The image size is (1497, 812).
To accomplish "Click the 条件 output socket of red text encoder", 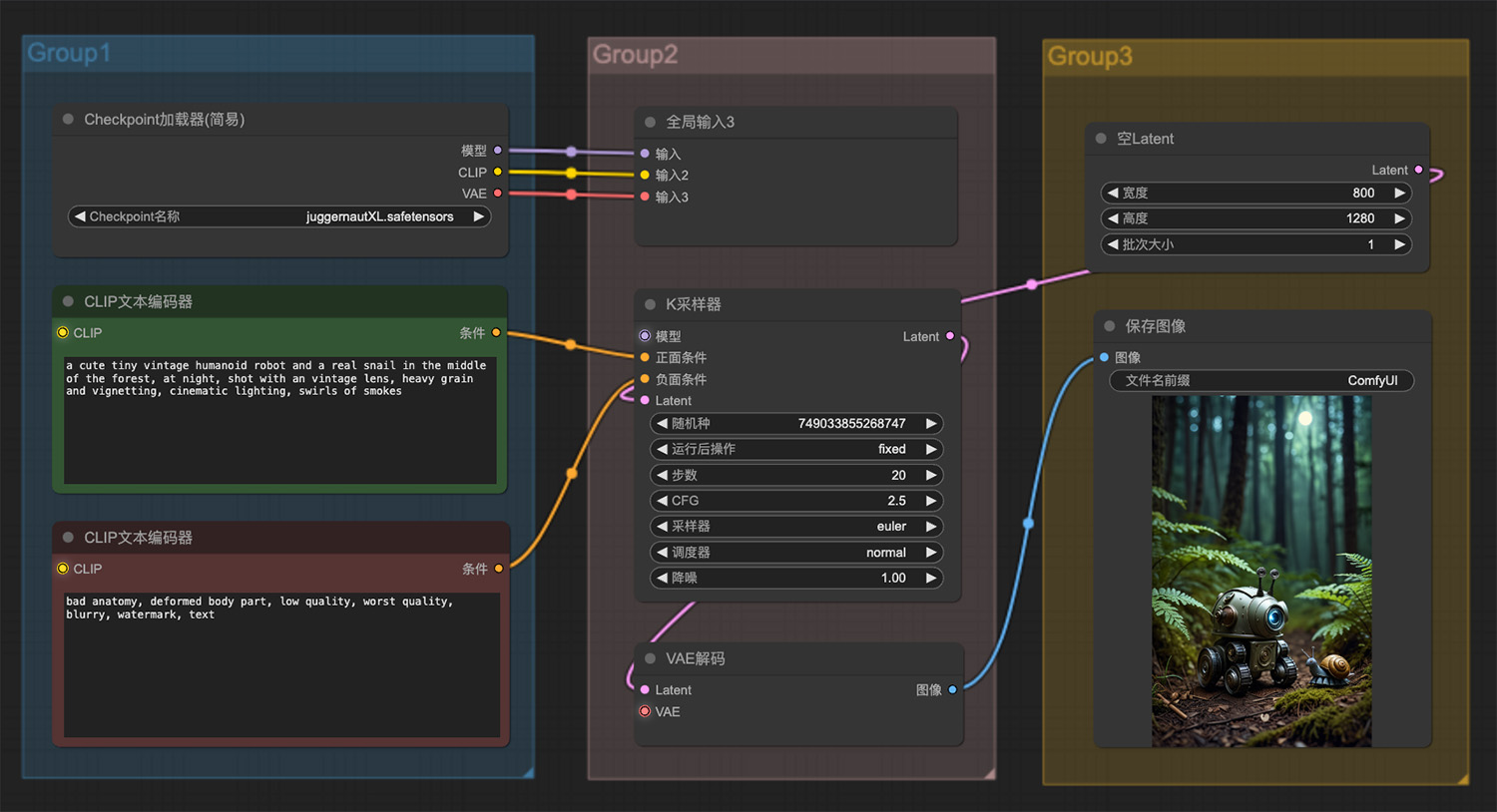I will click(x=498, y=569).
